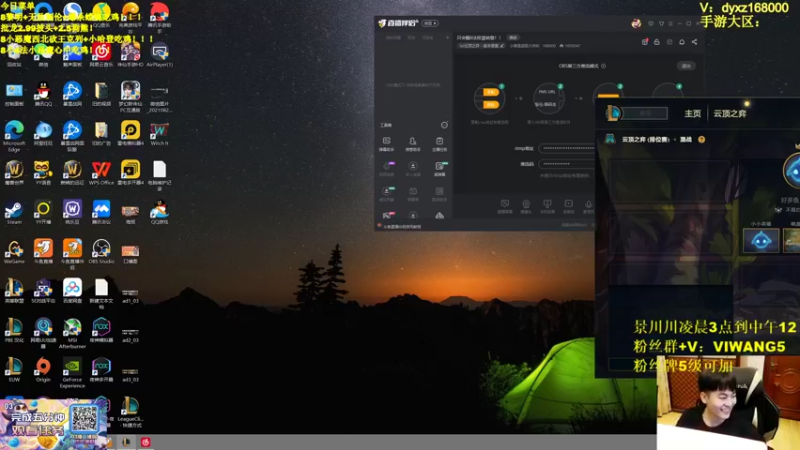The image size is (800, 450).
Task: Switch to the 主页 tab in League client
Action: (x=692, y=114)
